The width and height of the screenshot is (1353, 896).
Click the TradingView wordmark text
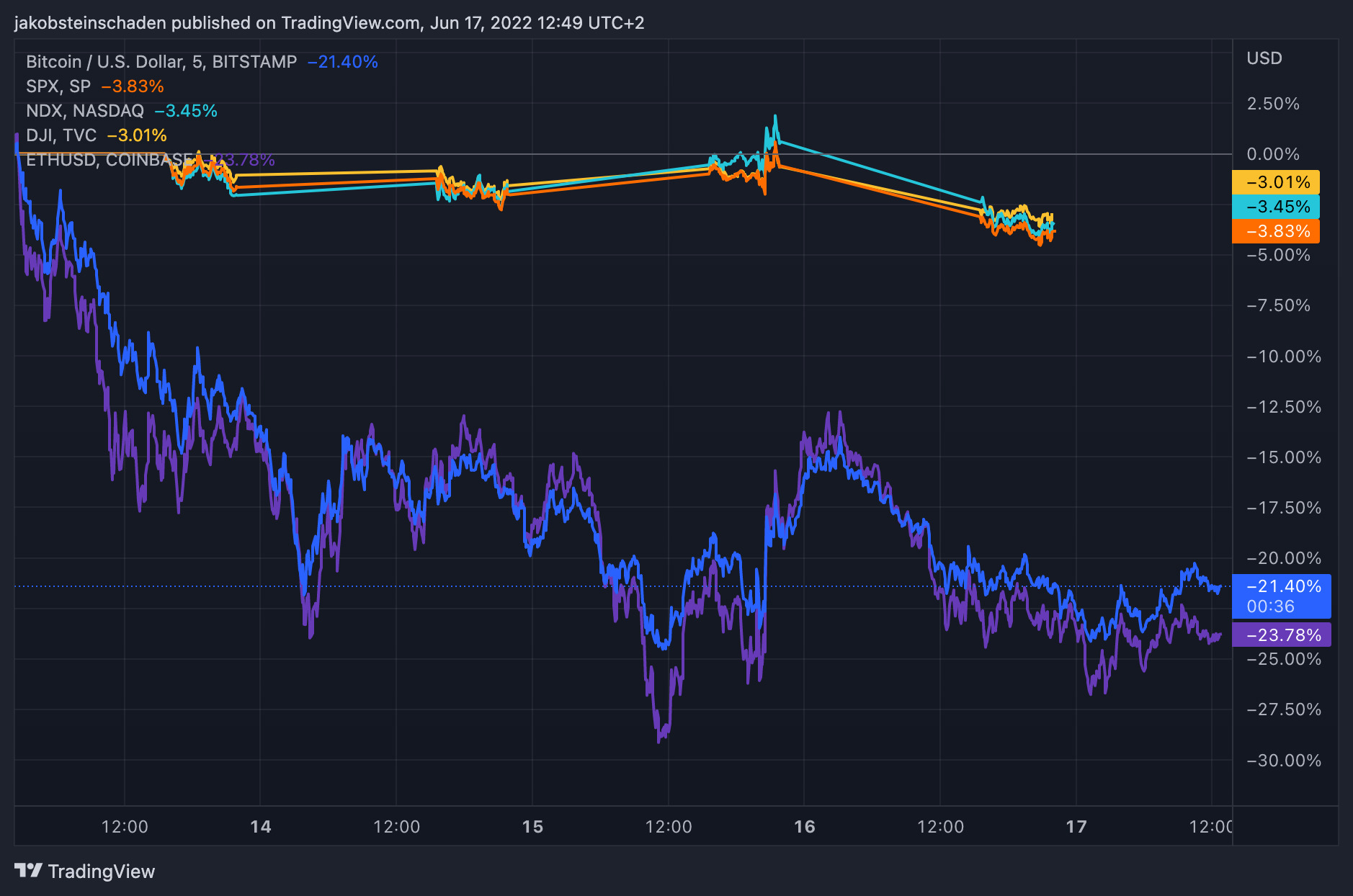pos(102,872)
